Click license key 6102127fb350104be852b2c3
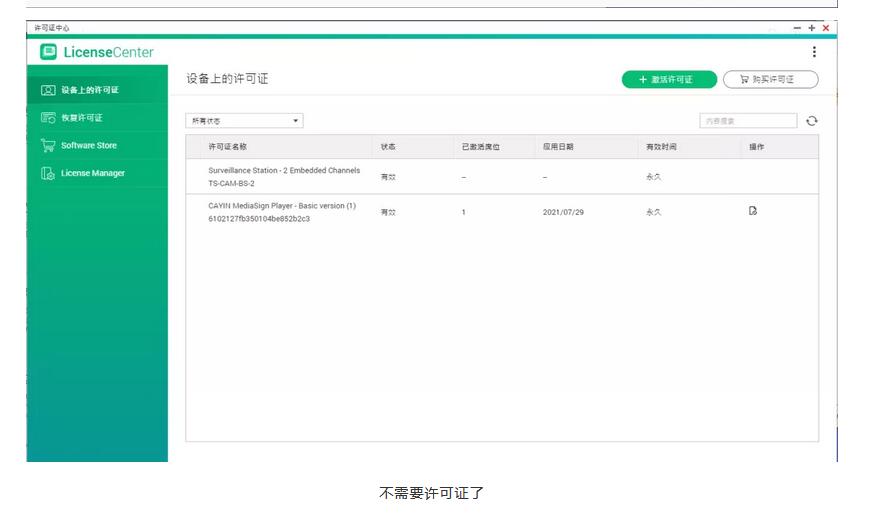 (259, 218)
